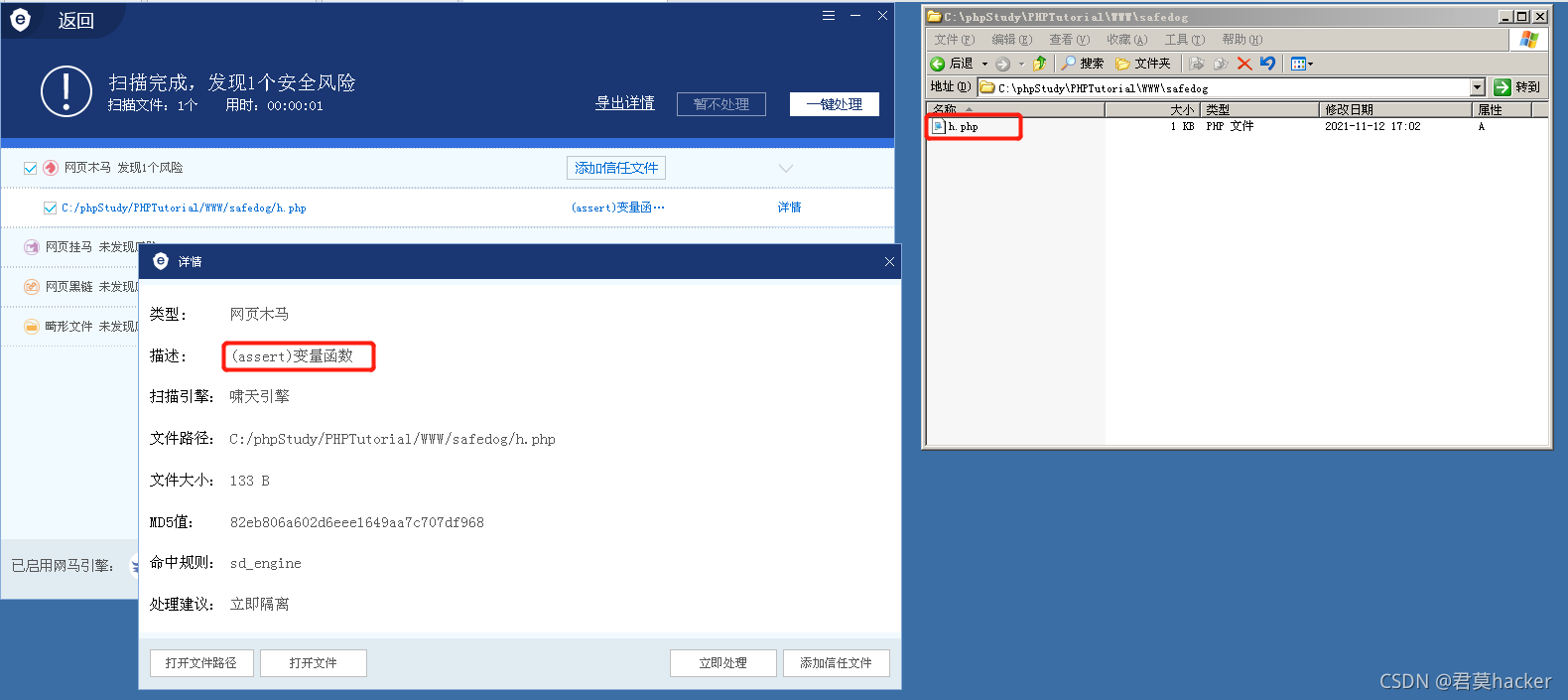This screenshot has height=700, width=1568.
Task: Click the scanner shield logo beside 返回
Action: coord(20,19)
